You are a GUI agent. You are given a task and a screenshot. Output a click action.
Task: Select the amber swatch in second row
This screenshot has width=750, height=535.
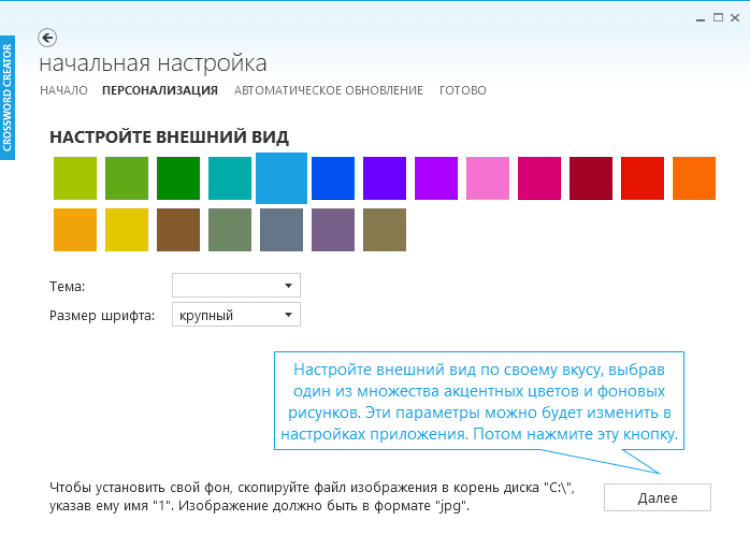pyautogui.click(x=75, y=229)
